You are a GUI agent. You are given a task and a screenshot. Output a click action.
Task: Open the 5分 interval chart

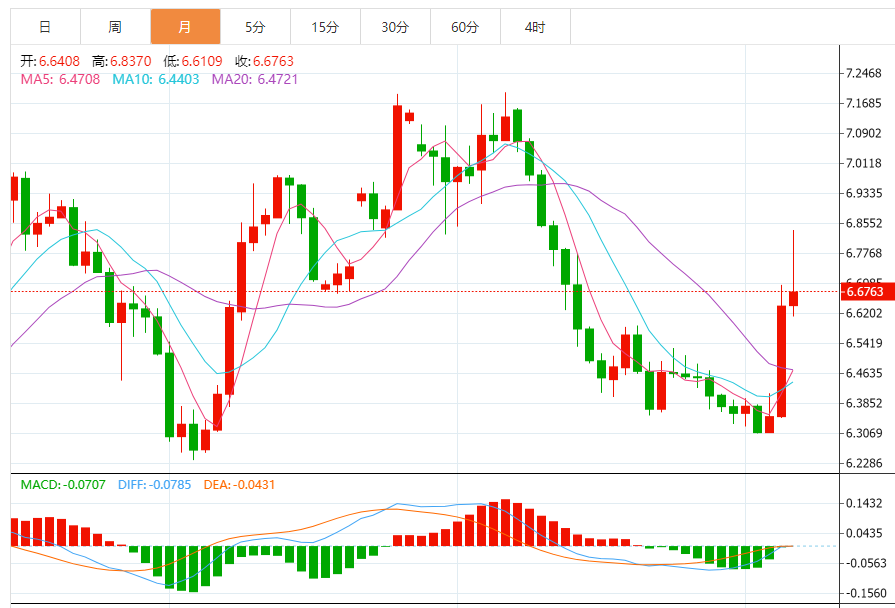(255, 27)
